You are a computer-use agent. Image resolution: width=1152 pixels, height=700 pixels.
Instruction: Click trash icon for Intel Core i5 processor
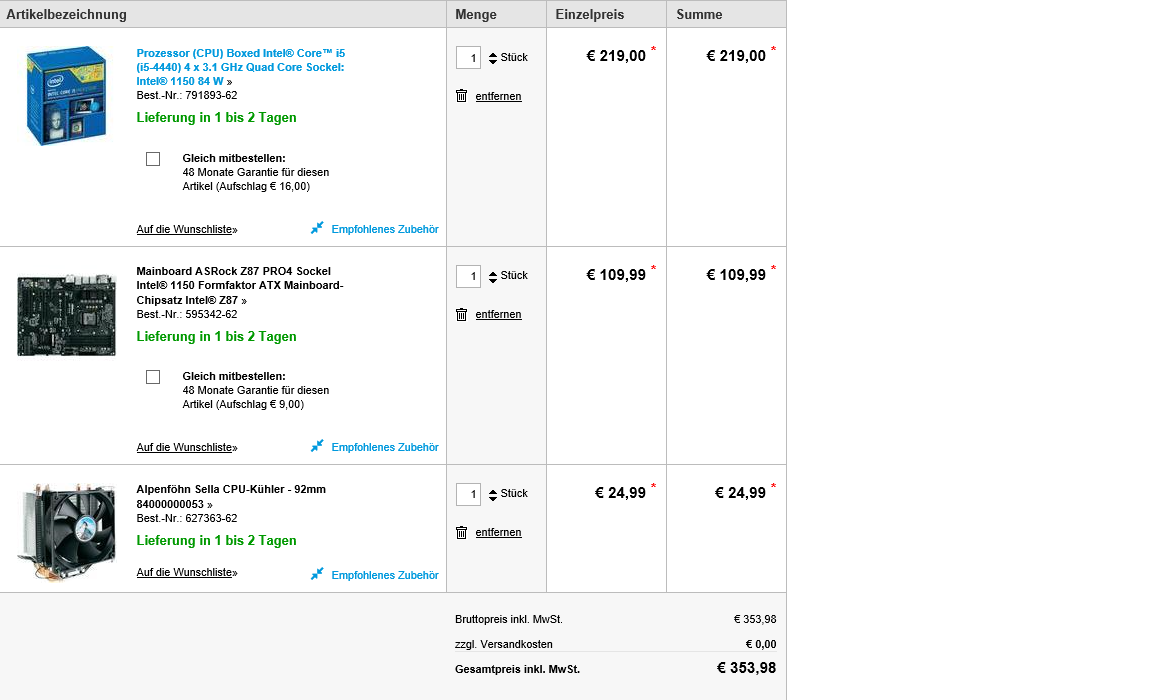461,95
